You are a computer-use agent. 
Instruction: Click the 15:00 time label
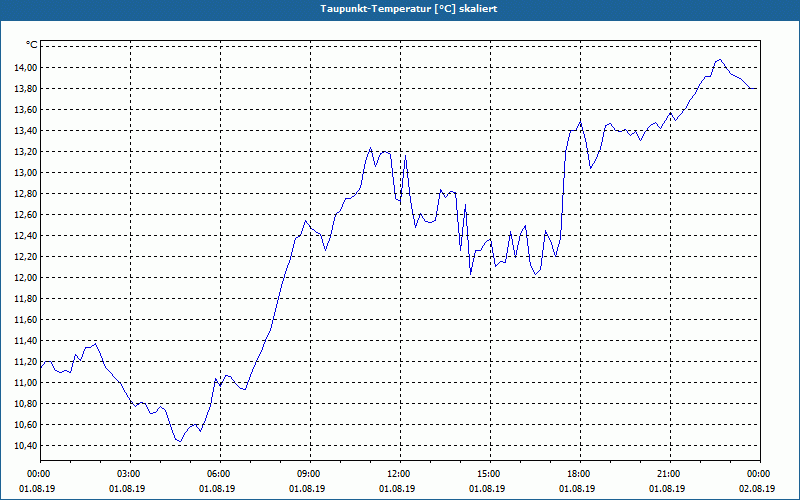pos(491,474)
